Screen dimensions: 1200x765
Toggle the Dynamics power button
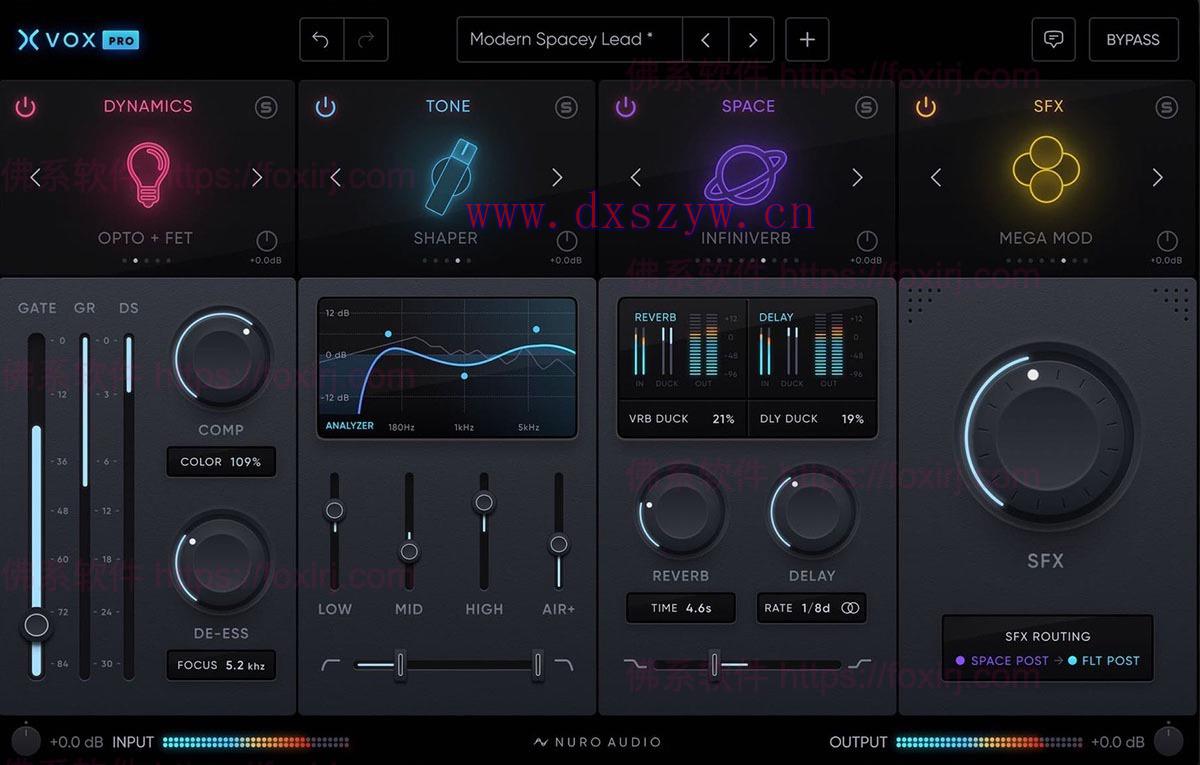click(x=26, y=107)
